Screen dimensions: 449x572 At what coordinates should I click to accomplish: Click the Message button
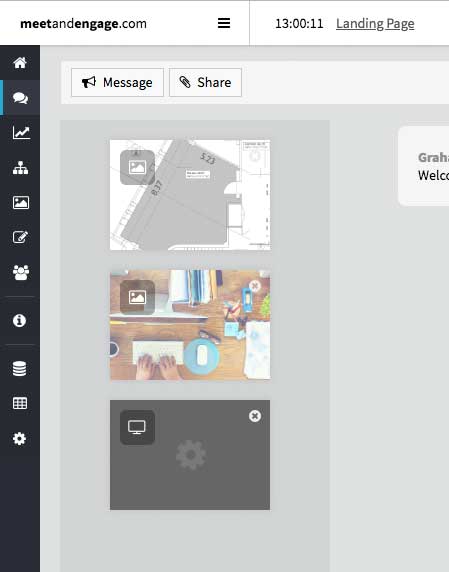pyautogui.click(x=117, y=82)
